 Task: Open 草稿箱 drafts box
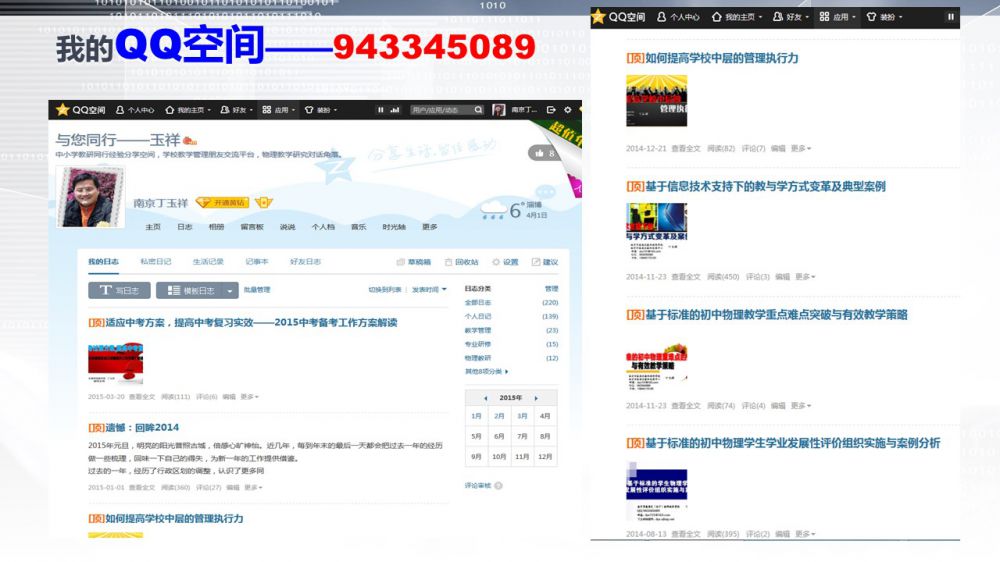pos(414,262)
